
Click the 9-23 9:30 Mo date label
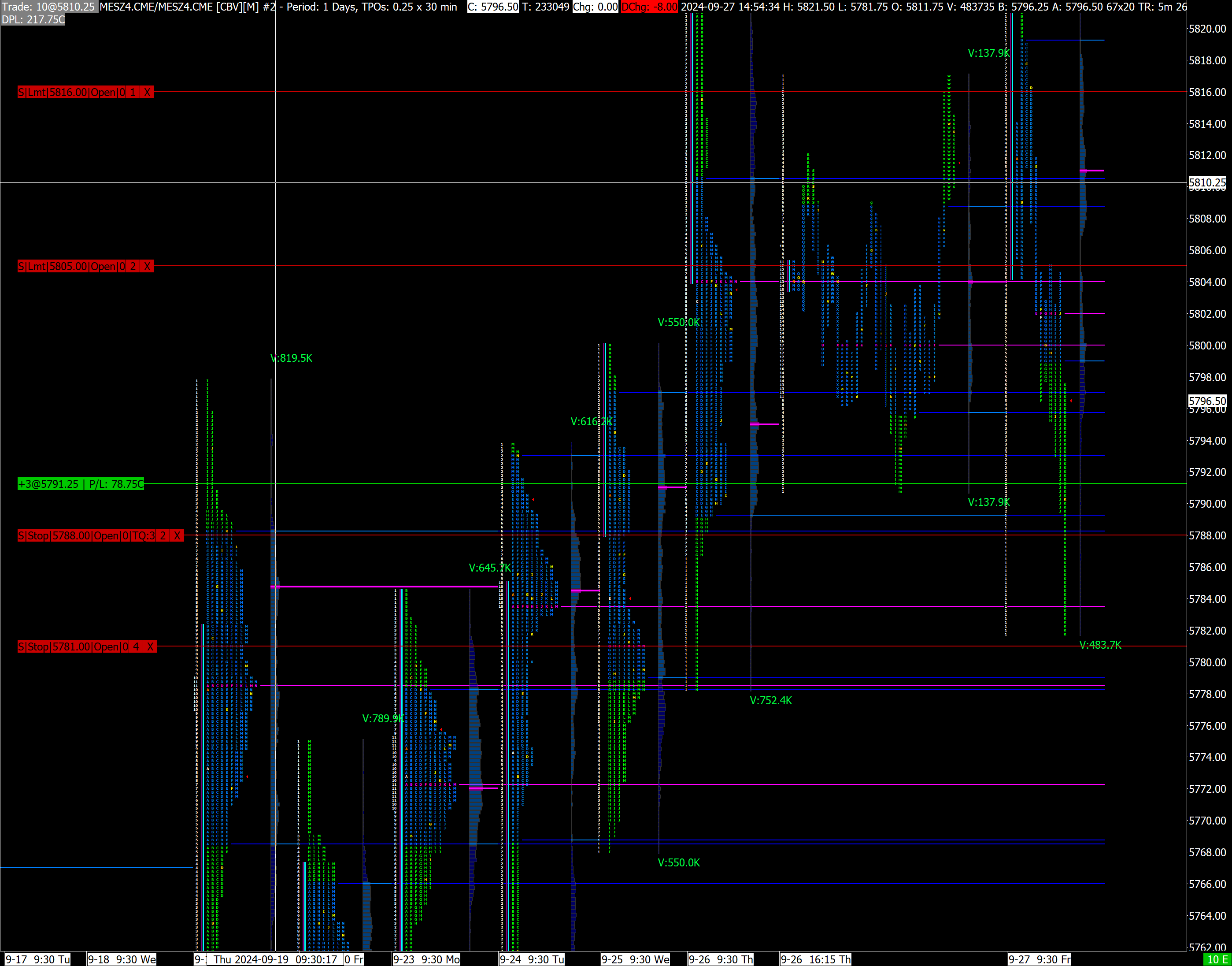pos(427,959)
